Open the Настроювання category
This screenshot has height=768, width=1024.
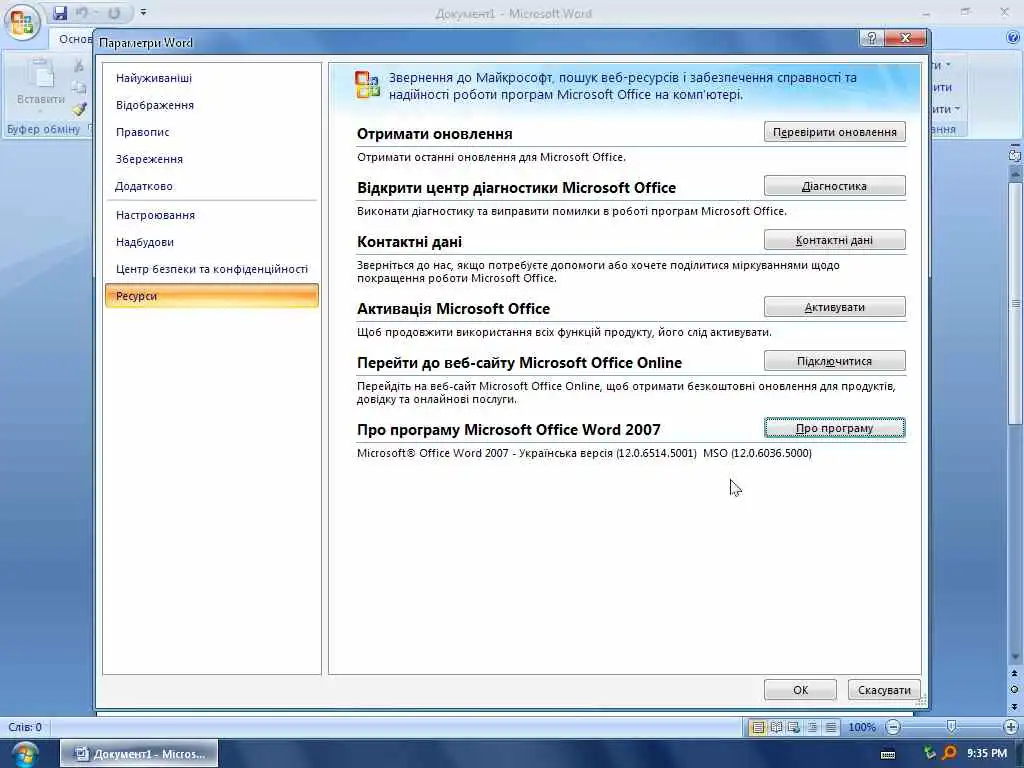[212, 215]
